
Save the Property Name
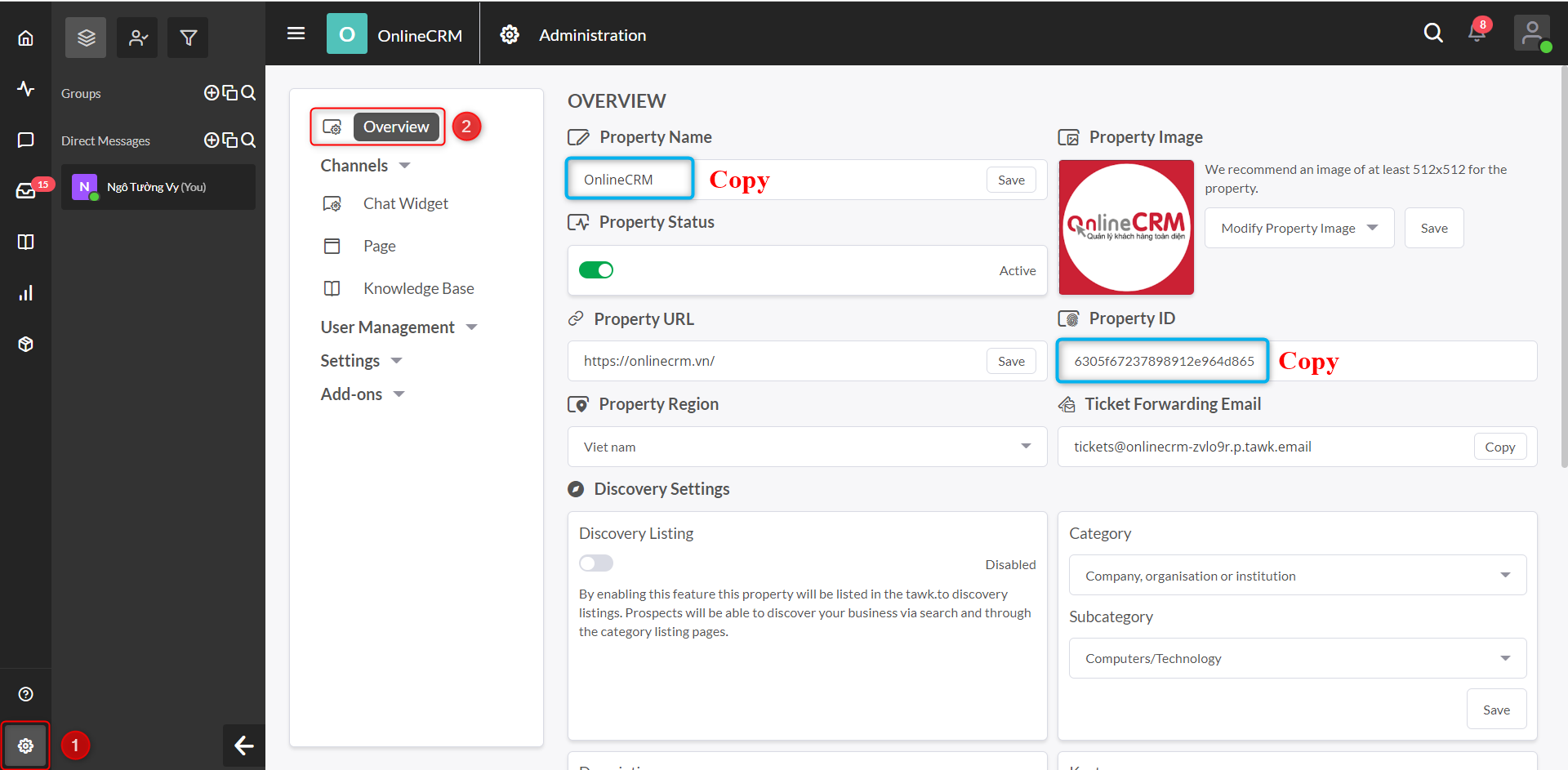pyautogui.click(x=1011, y=180)
